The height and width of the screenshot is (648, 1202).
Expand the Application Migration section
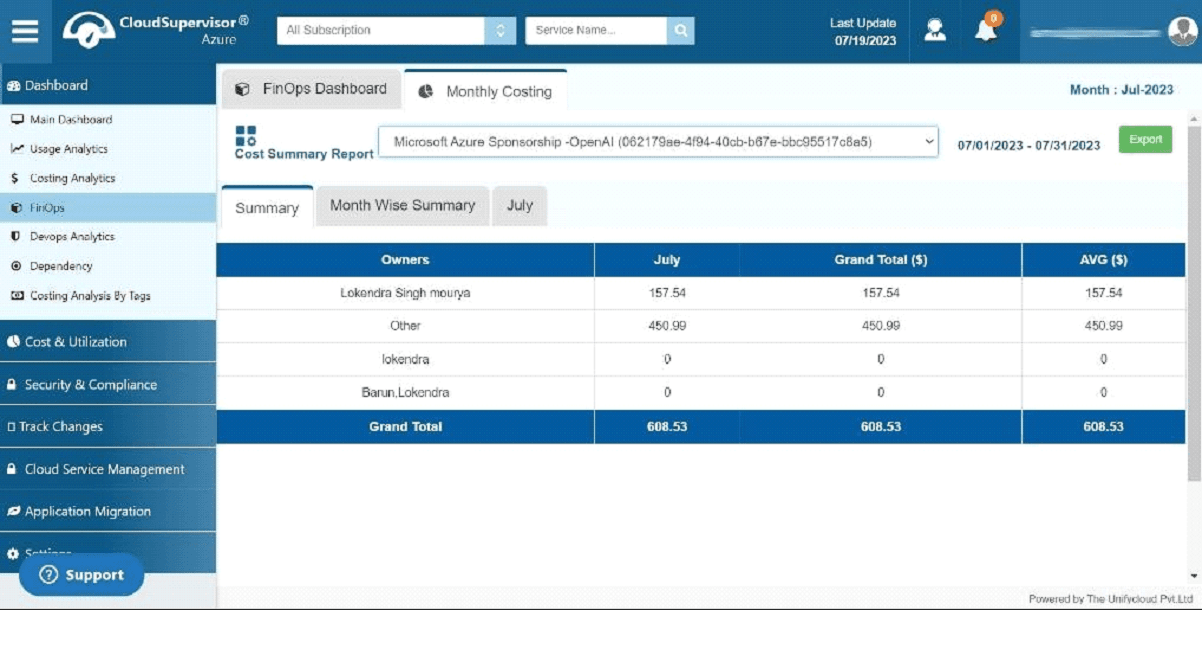point(108,511)
